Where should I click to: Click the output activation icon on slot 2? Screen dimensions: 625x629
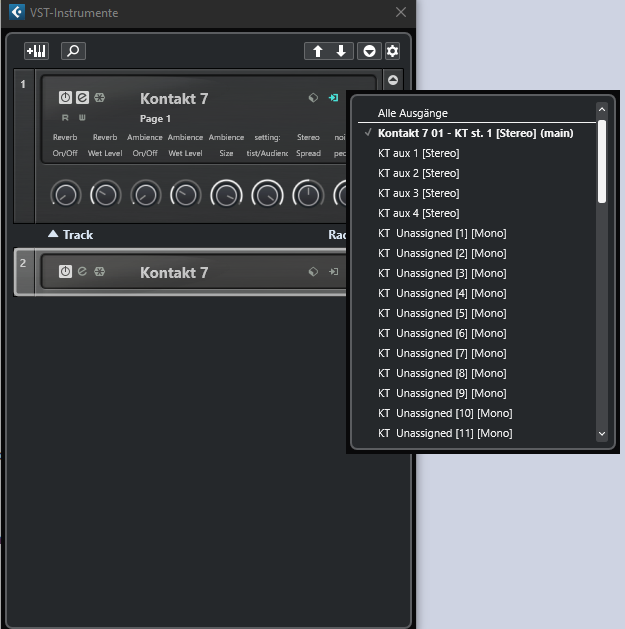point(334,271)
